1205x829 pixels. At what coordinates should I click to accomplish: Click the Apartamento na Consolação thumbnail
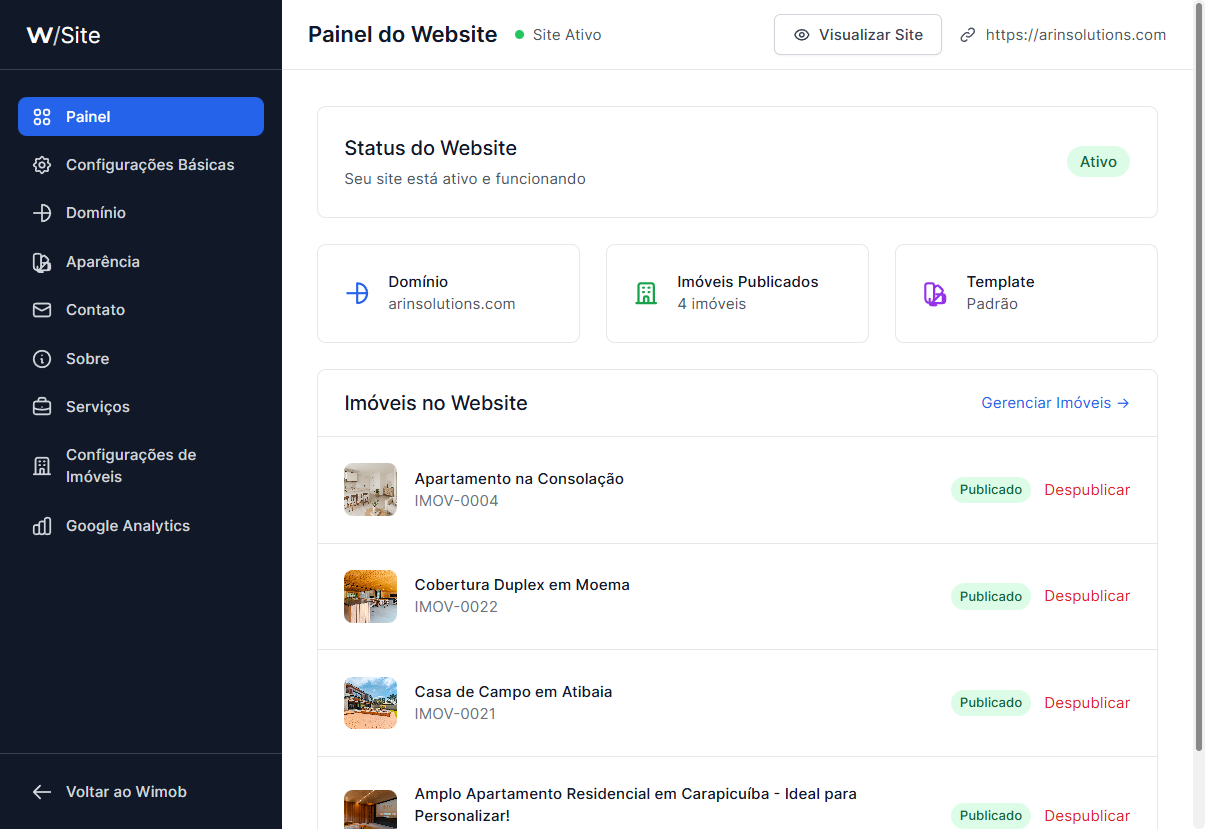point(370,490)
